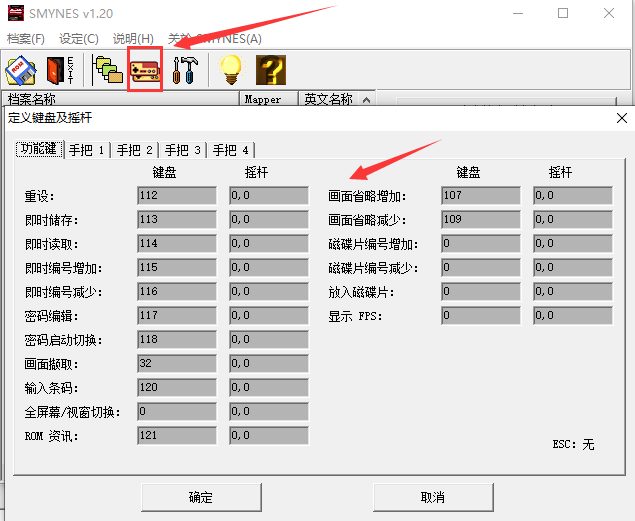Close the 定义键盘及摇杆 dialog
This screenshot has height=521, width=635.
pos(620,118)
